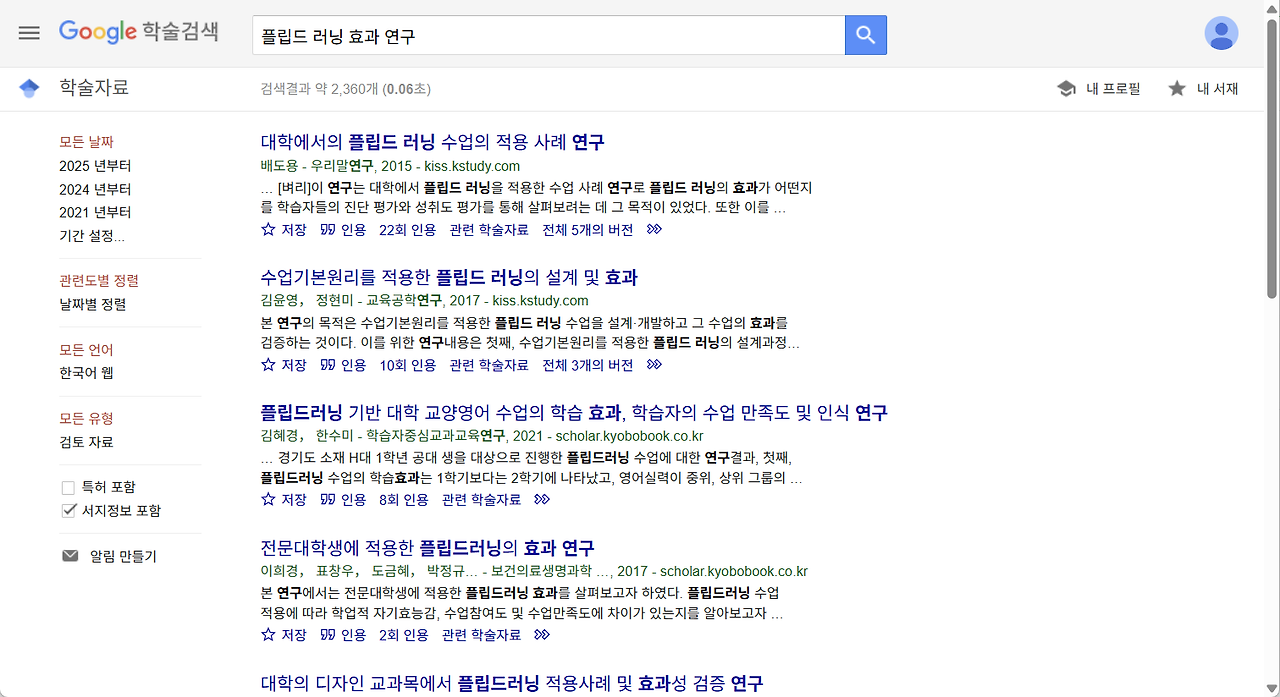Expand more options for 배도용 result

point(654,229)
